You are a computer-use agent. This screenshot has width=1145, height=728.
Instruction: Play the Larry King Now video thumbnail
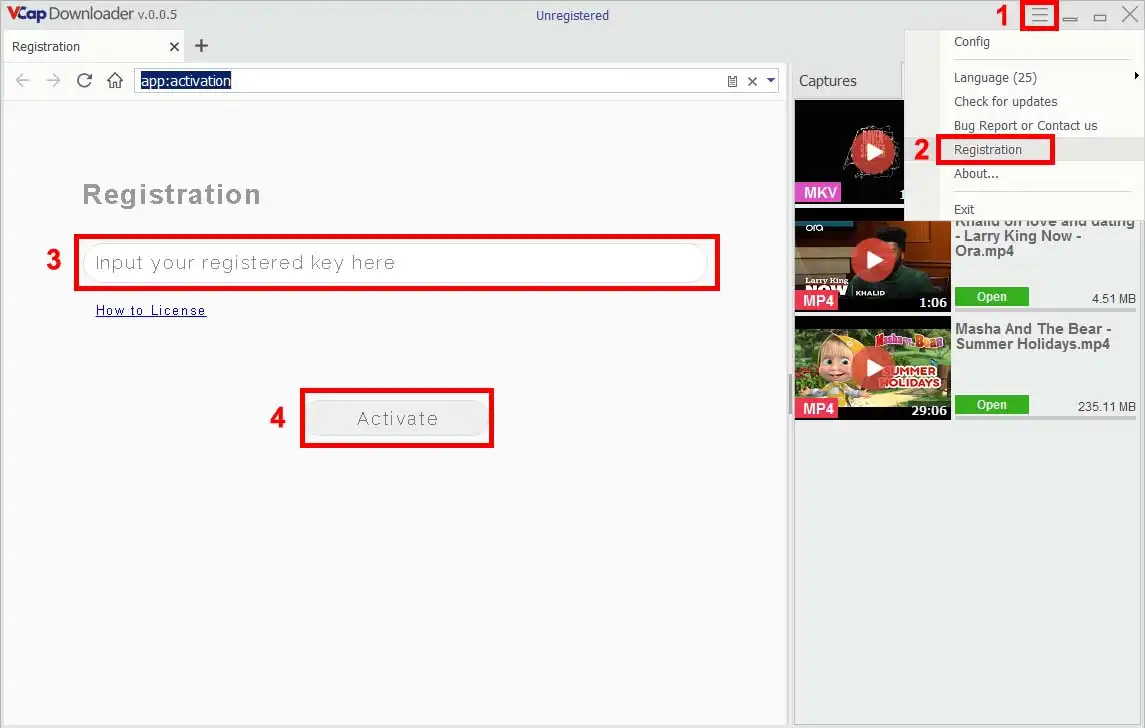(873, 259)
